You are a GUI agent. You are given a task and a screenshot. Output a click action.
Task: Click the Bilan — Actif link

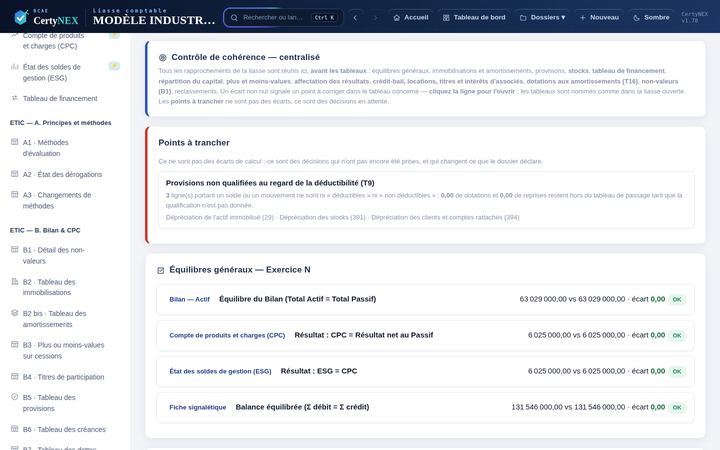click(x=189, y=299)
